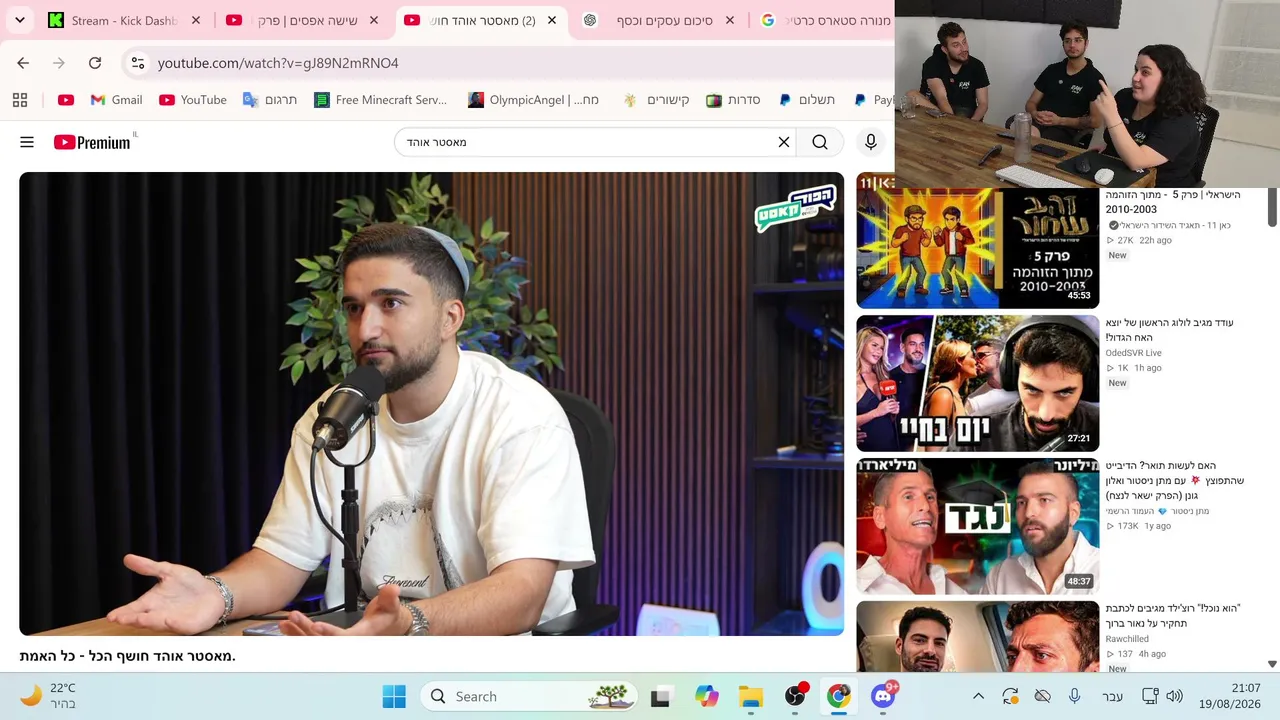Viewport: 1280px width, 720px height.
Task: Open the search tabs dropdown arrow
Action: 19,20
